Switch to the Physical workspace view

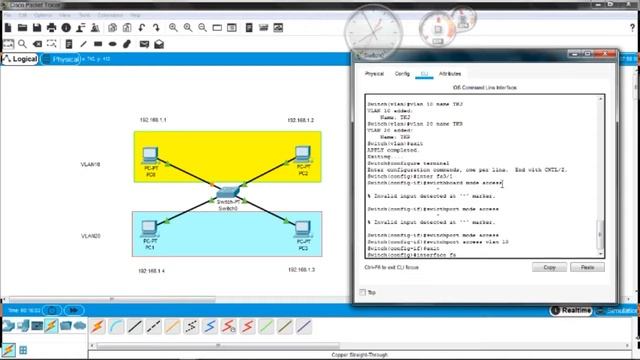pyautogui.click(x=61, y=59)
